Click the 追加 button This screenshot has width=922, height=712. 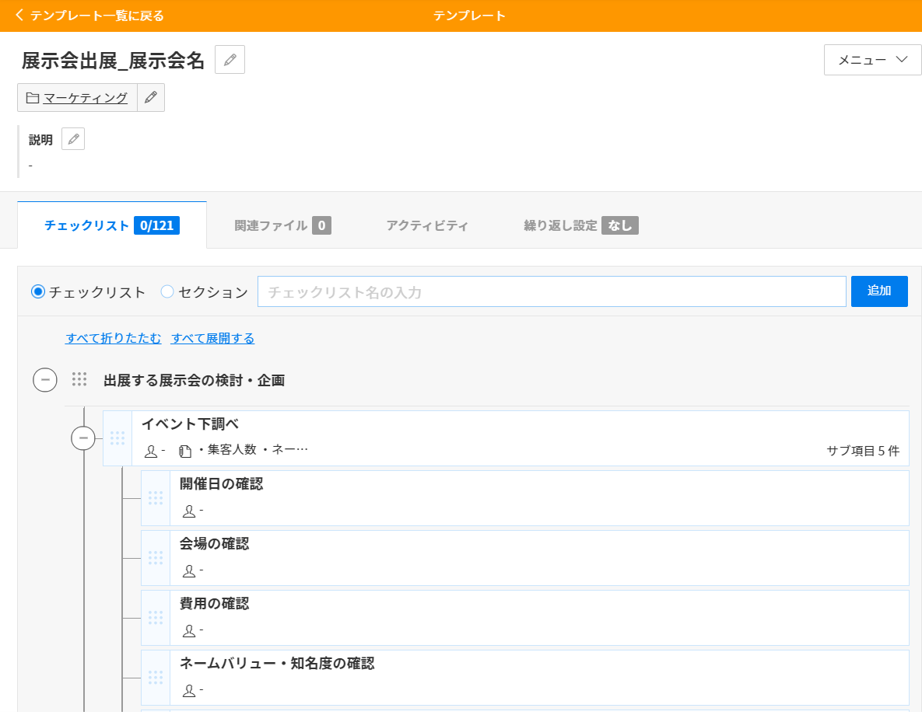tap(879, 291)
